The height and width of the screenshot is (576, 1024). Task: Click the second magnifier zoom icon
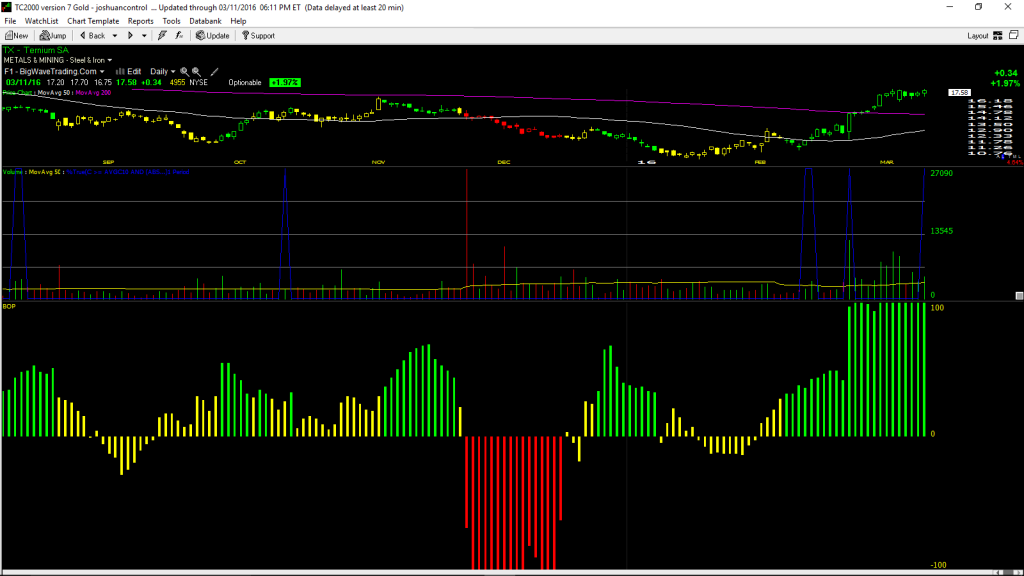click(x=196, y=72)
